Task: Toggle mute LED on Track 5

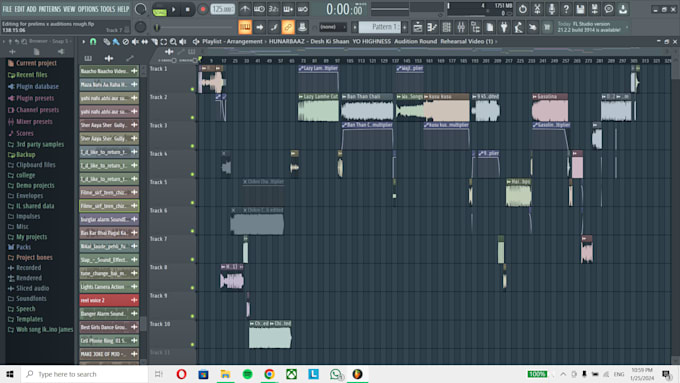Action: tap(192, 203)
